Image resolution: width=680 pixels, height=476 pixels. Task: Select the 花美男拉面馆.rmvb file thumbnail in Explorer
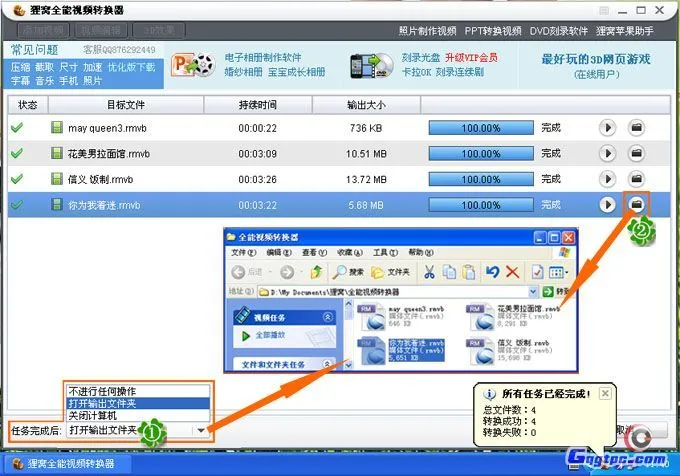[x=480, y=318]
